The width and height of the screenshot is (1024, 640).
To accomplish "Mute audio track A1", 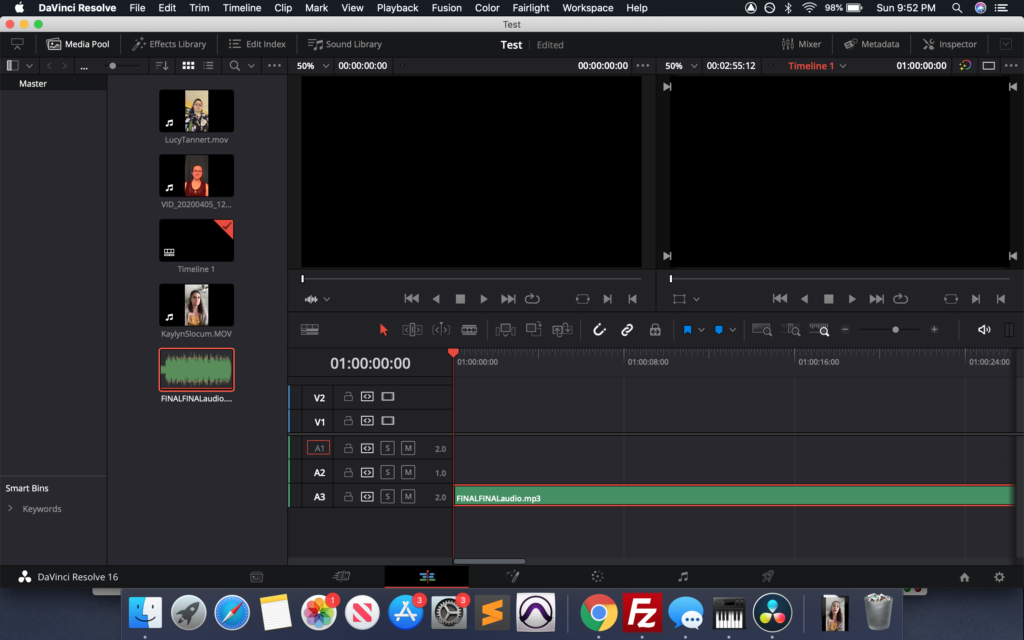I will click(408, 449).
